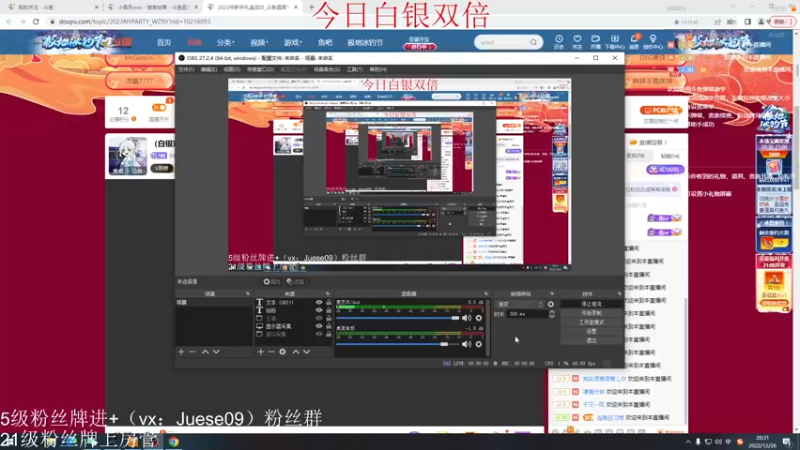Open OBS 场景集合(S) menu
Viewport: 800px width, 450px height.
327,69
